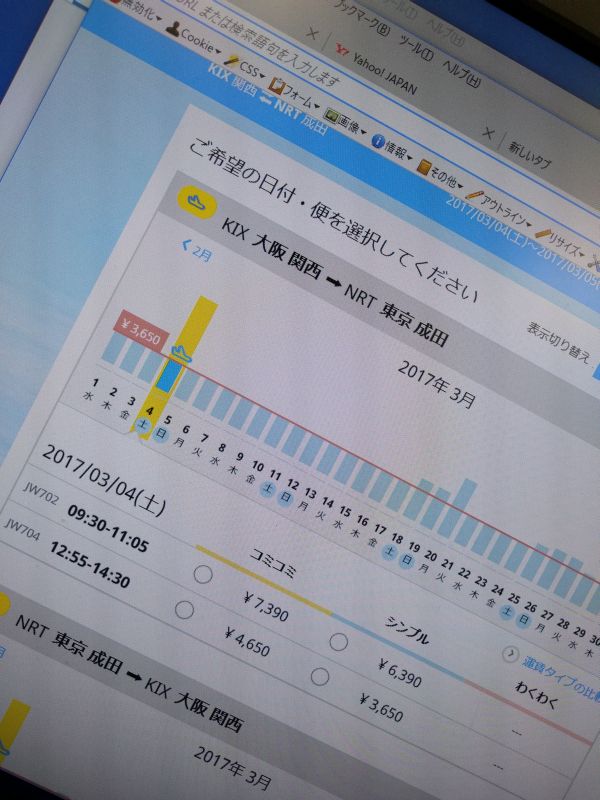Click the シンプル fare column header
The width and height of the screenshot is (600, 800).
coord(407,631)
